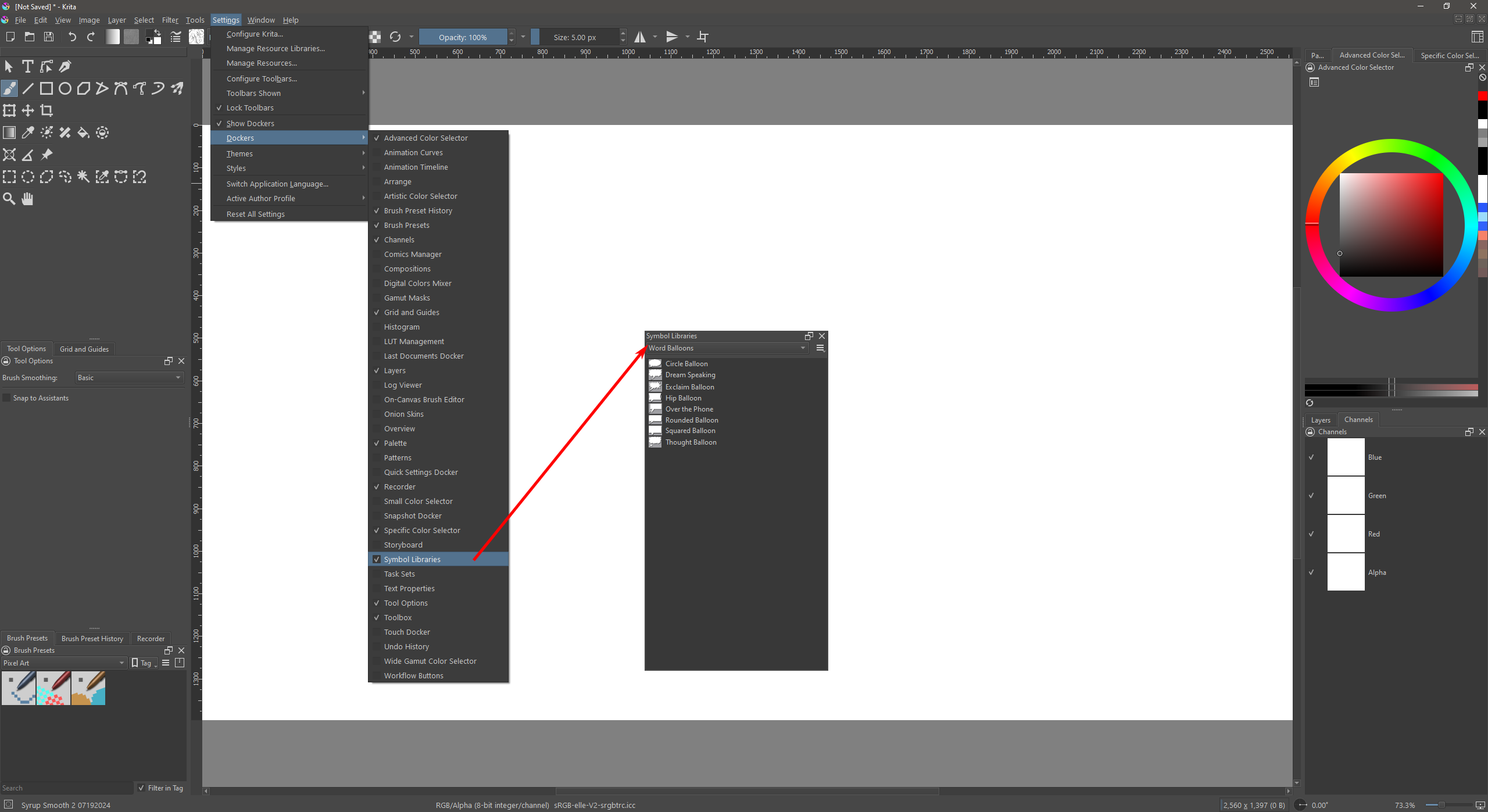Expand the Pixel Art tag dropdown
Image resolution: width=1488 pixels, height=812 pixels.
tap(64, 663)
